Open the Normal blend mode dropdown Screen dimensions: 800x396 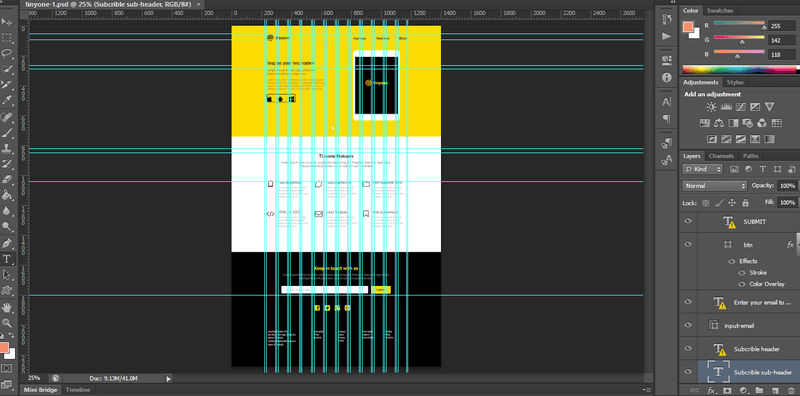(715, 186)
